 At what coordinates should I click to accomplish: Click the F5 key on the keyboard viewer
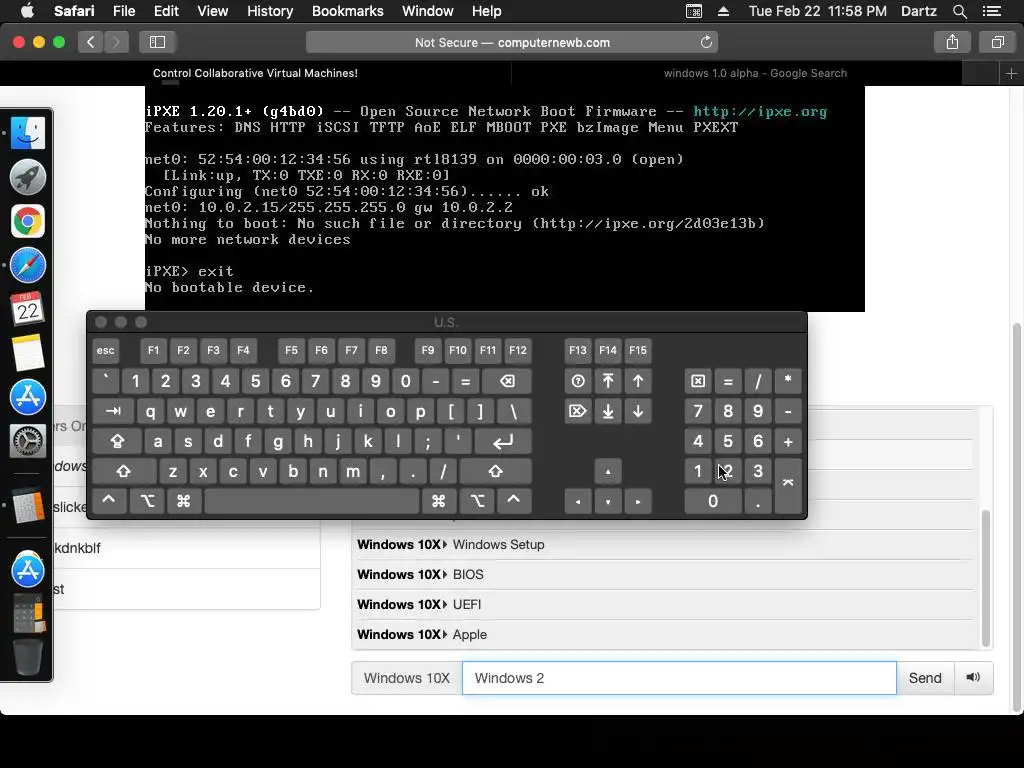[291, 351]
